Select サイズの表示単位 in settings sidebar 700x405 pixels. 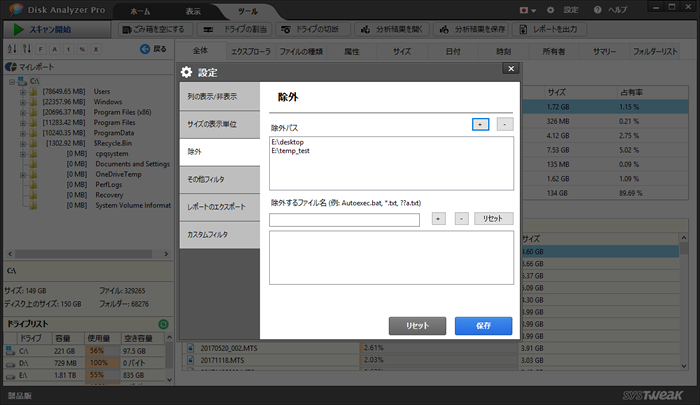(x=220, y=124)
